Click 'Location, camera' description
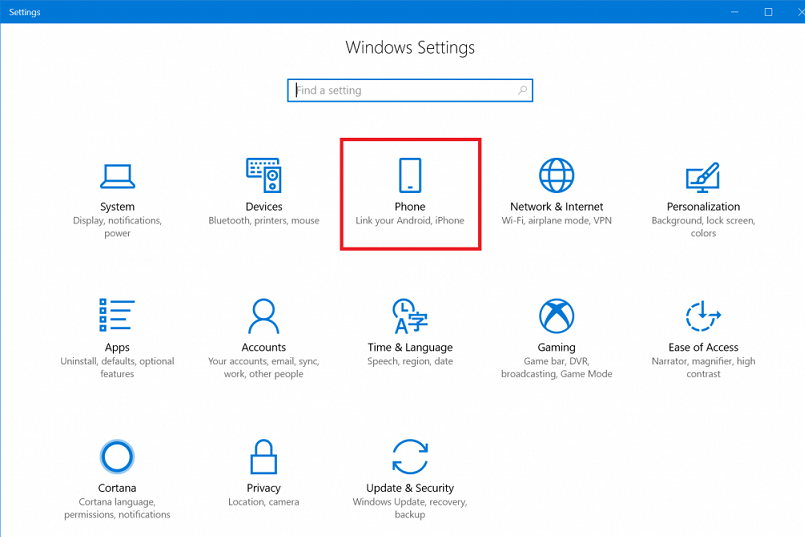Image resolution: width=805 pixels, height=537 pixels. pyautogui.click(x=263, y=502)
